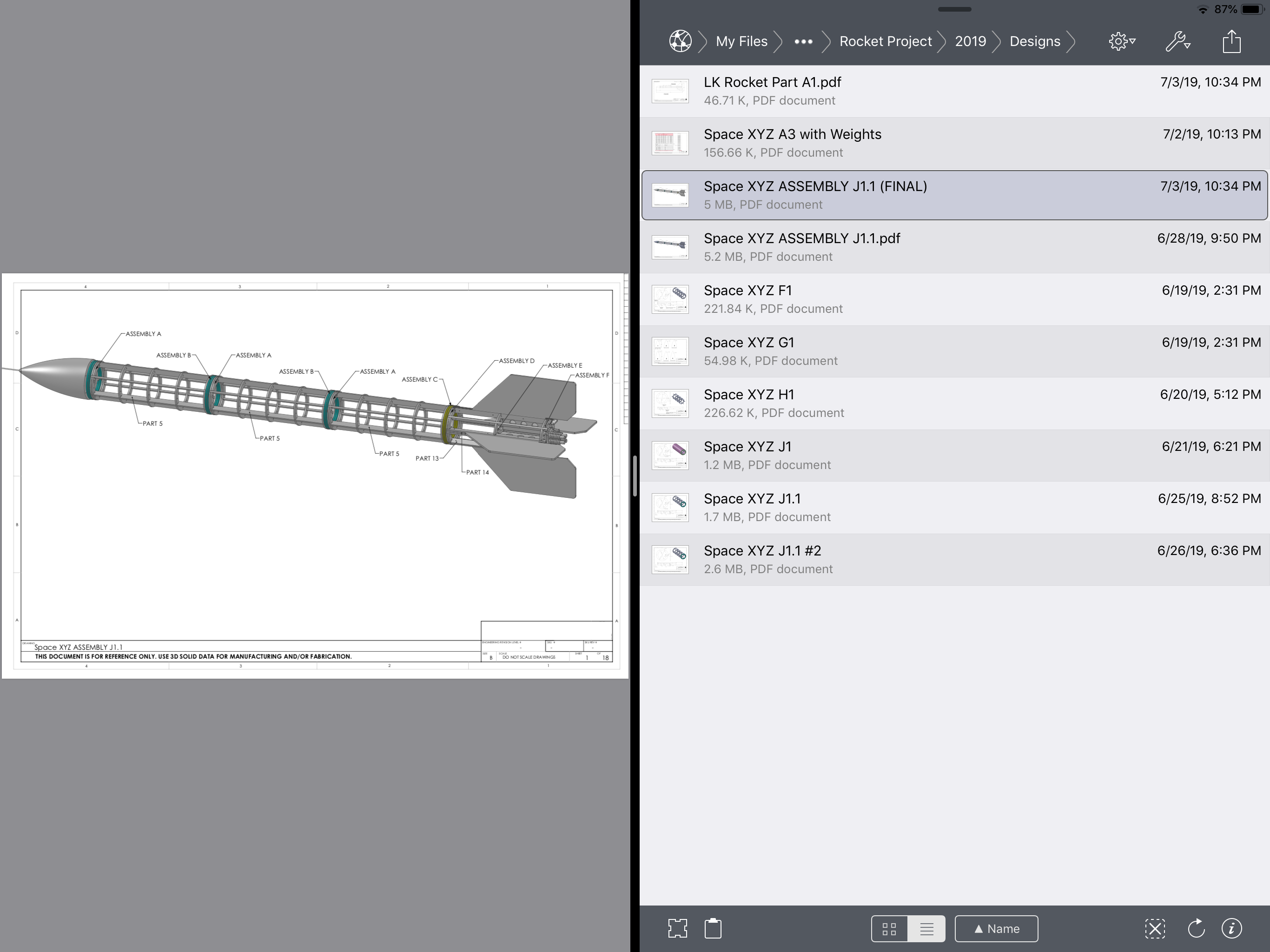The width and height of the screenshot is (1270, 952).
Task: Tap Space XYZ J1 purple thumbnail
Action: 670,456
